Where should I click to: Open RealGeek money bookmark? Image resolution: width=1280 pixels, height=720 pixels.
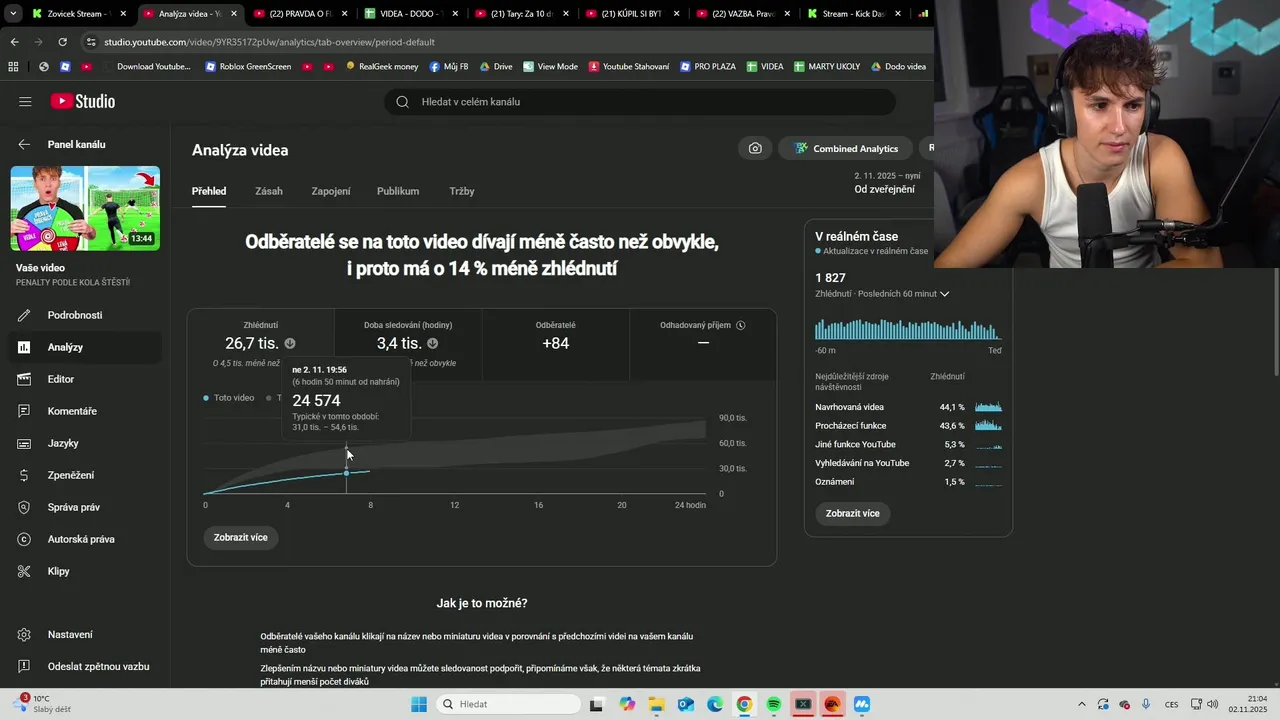(382, 67)
